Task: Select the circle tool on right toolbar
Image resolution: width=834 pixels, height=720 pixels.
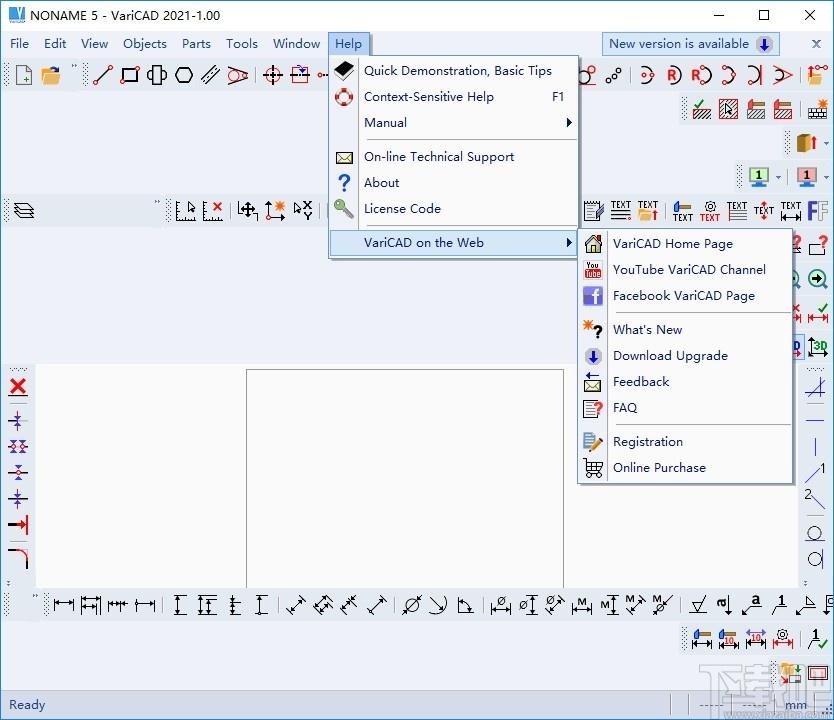Action: pos(815,533)
